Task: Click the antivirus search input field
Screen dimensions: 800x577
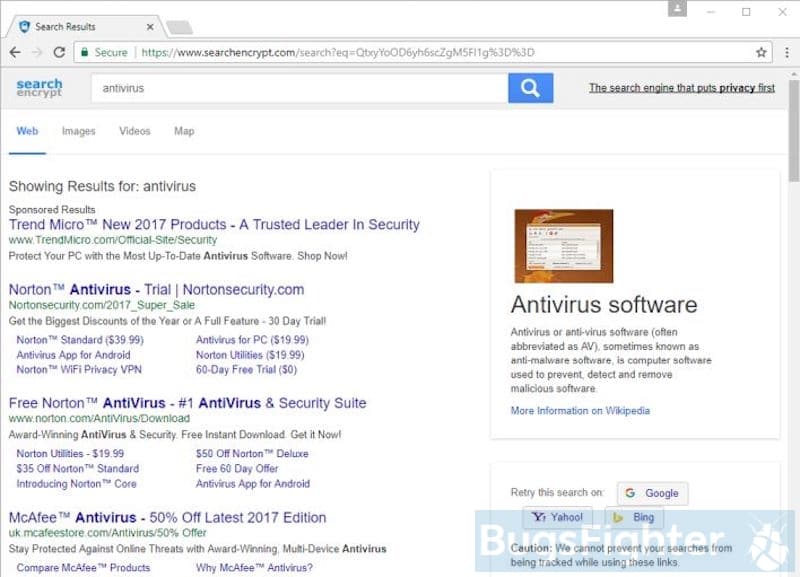Action: 299,88
